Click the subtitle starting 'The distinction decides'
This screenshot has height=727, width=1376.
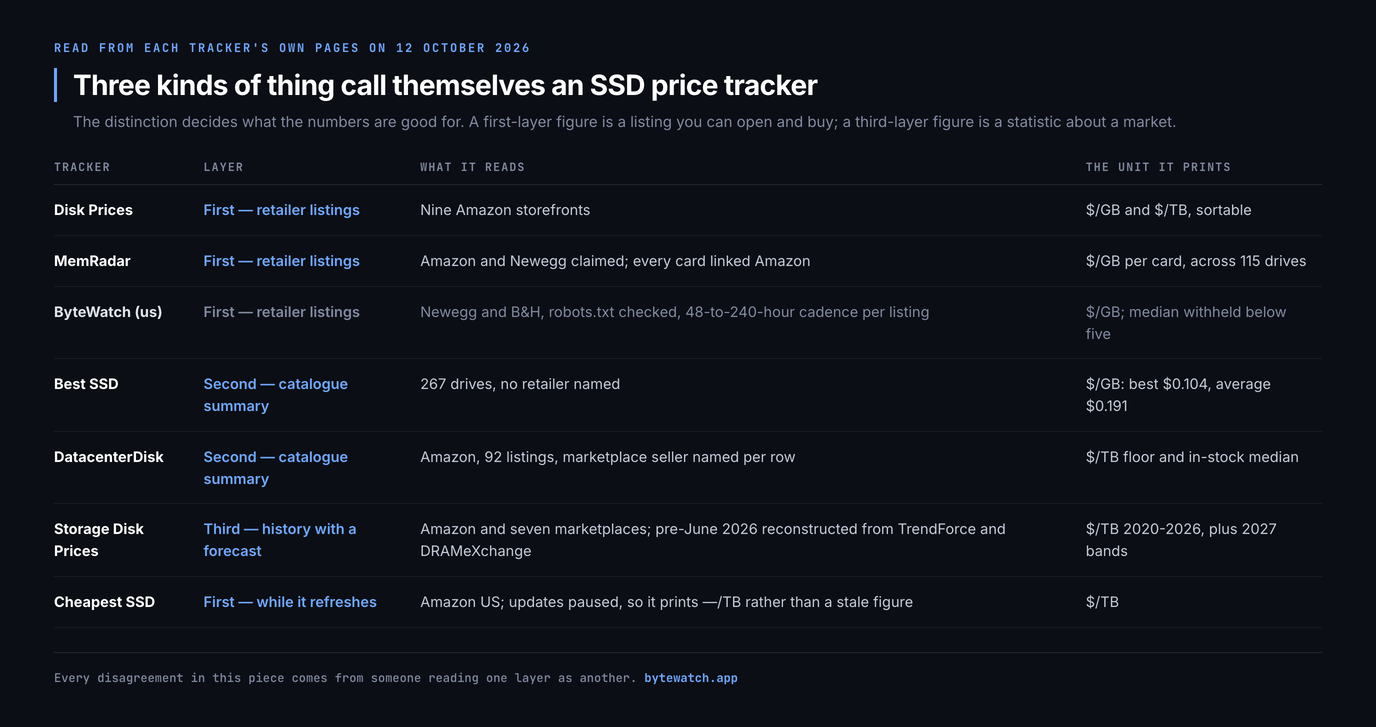624,122
